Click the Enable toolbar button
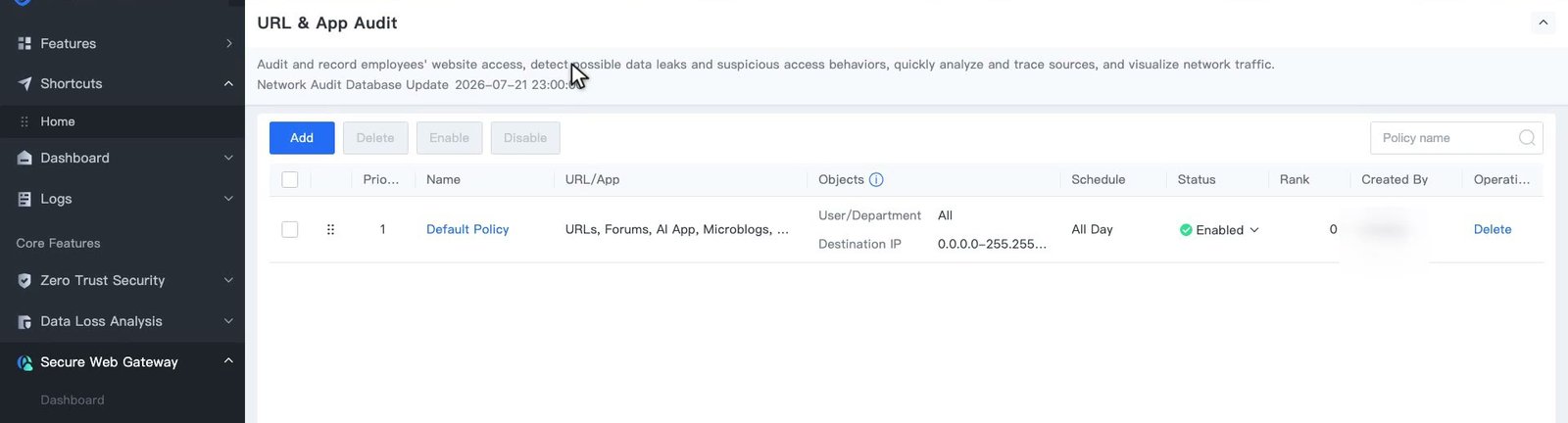The width and height of the screenshot is (1568, 423). [449, 138]
